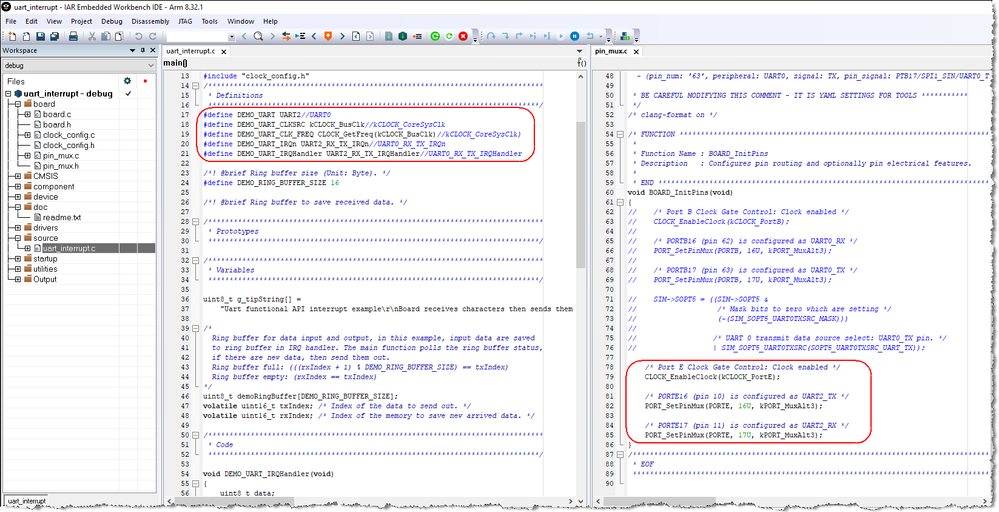Click the Redo arrow icon
Viewport: 999px width, 512px height.
point(152,36)
